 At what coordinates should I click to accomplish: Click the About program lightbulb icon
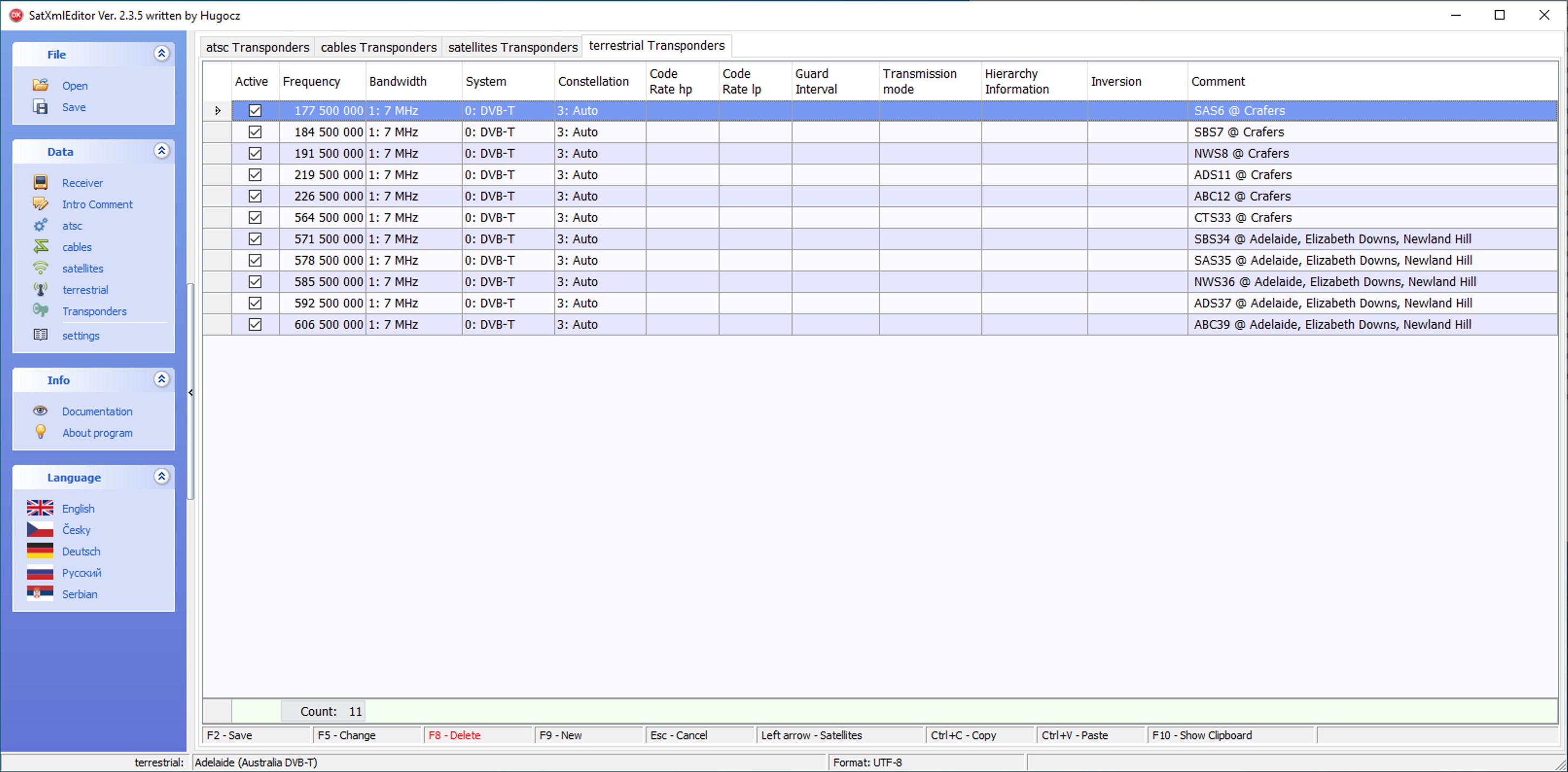tap(40, 432)
